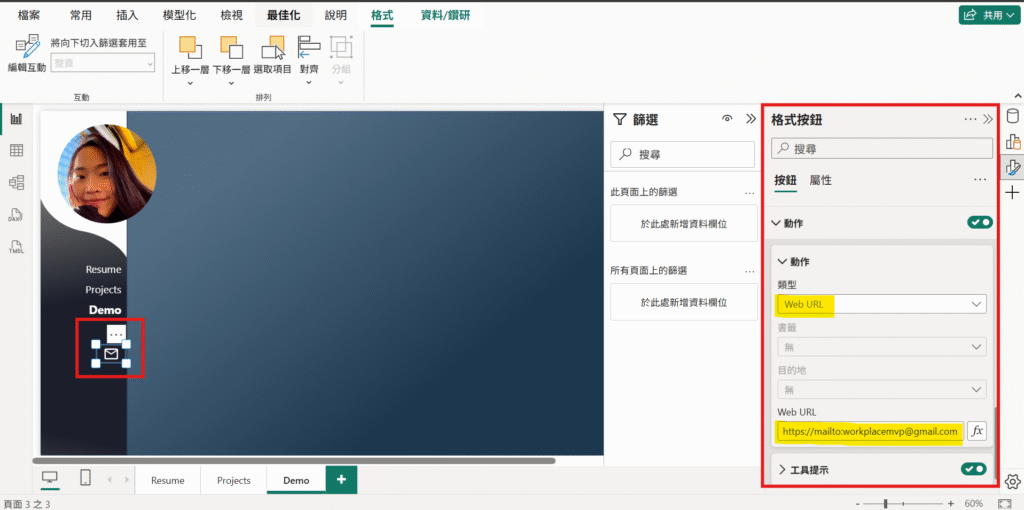The image size is (1024, 510).
Task: Select the mail envelope button on canvas
Action: click(111, 354)
